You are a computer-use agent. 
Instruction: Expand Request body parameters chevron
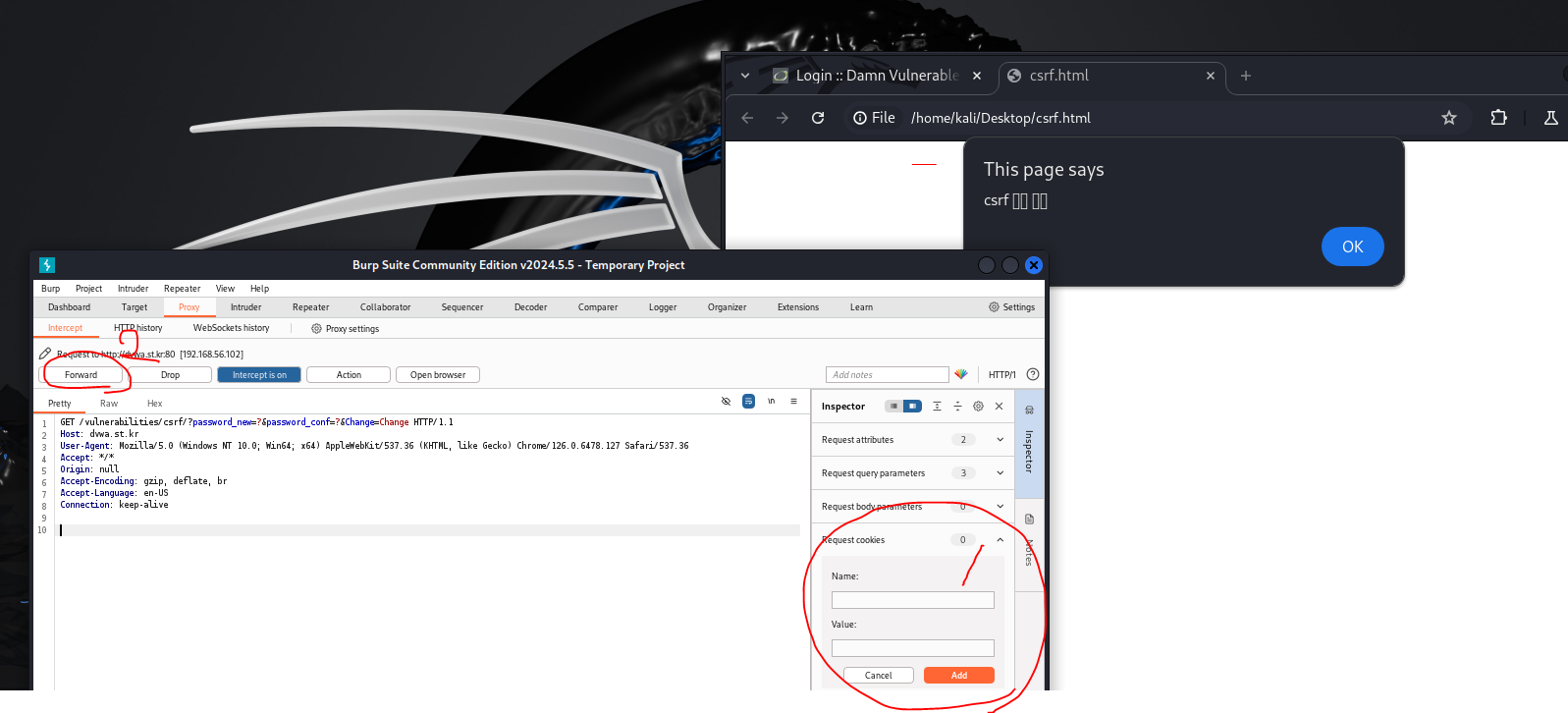[x=1000, y=507]
